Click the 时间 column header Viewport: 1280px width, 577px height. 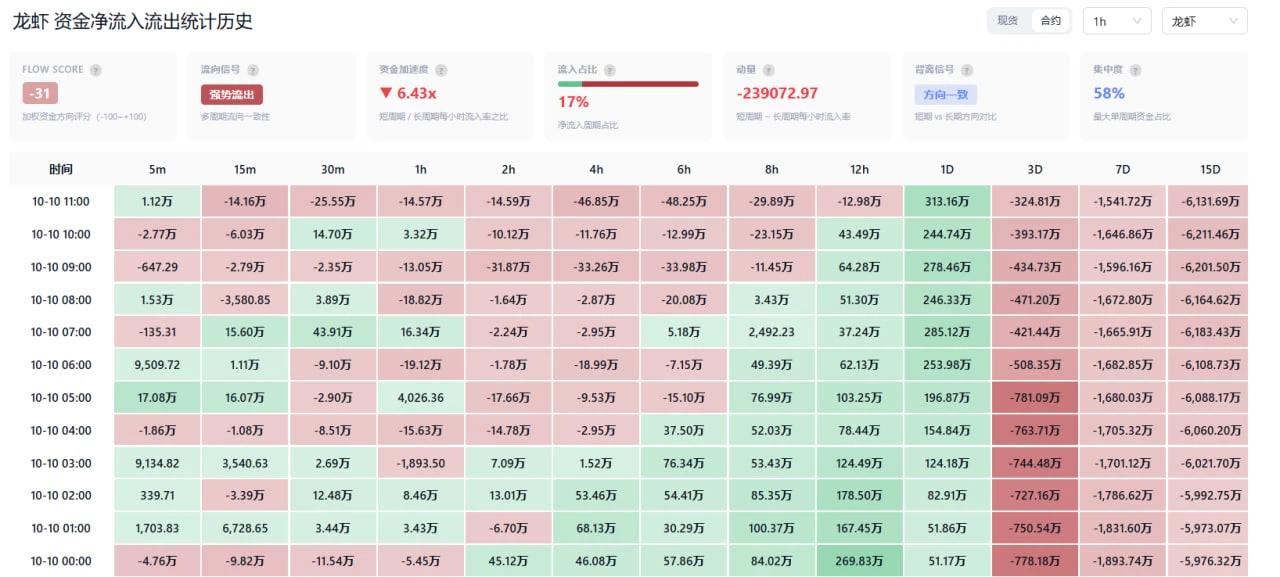[x=61, y=169]
